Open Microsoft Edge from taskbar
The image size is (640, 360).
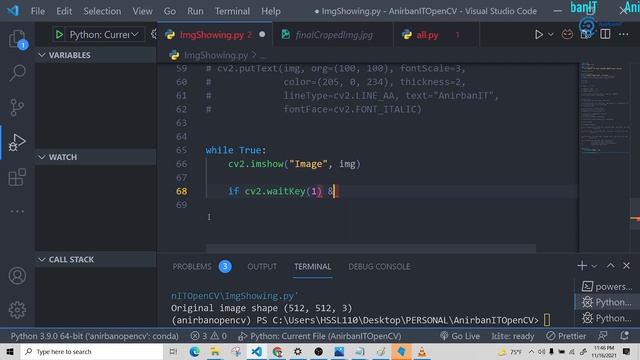194,351
